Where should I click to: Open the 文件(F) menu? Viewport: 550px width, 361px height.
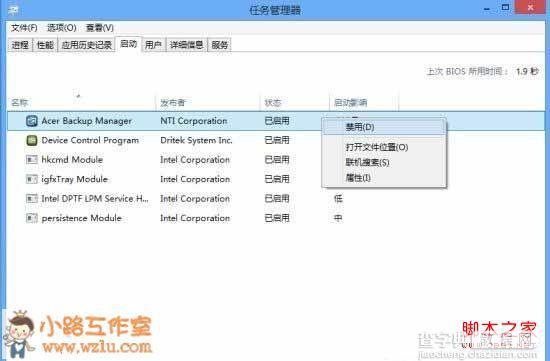tap(24, 28)
